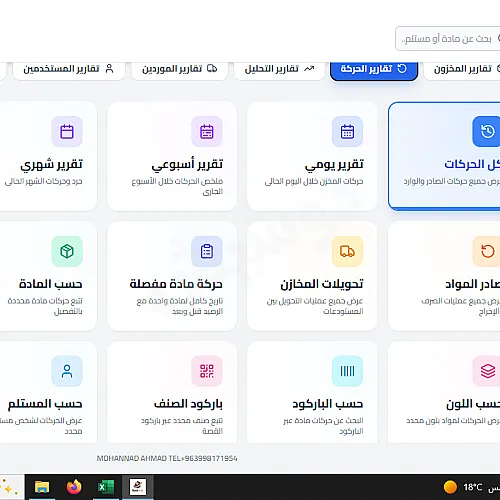Select the تقارير الحركة tab
The height and width of the screenshot is (500, 500).
(x=374, y=69)
